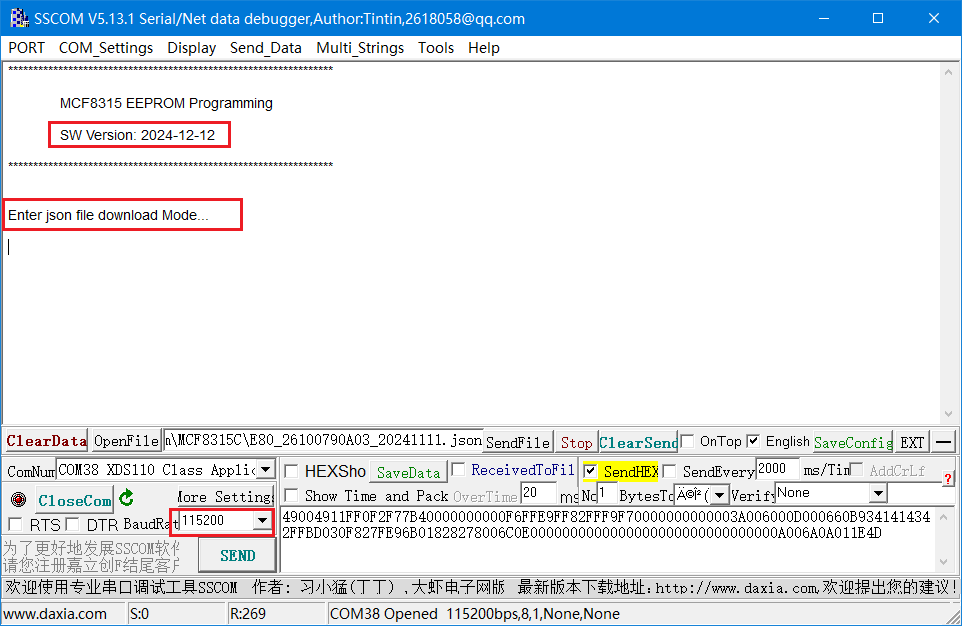Click the red record indicator icon

pyautogui.click(x=18, y=499)
